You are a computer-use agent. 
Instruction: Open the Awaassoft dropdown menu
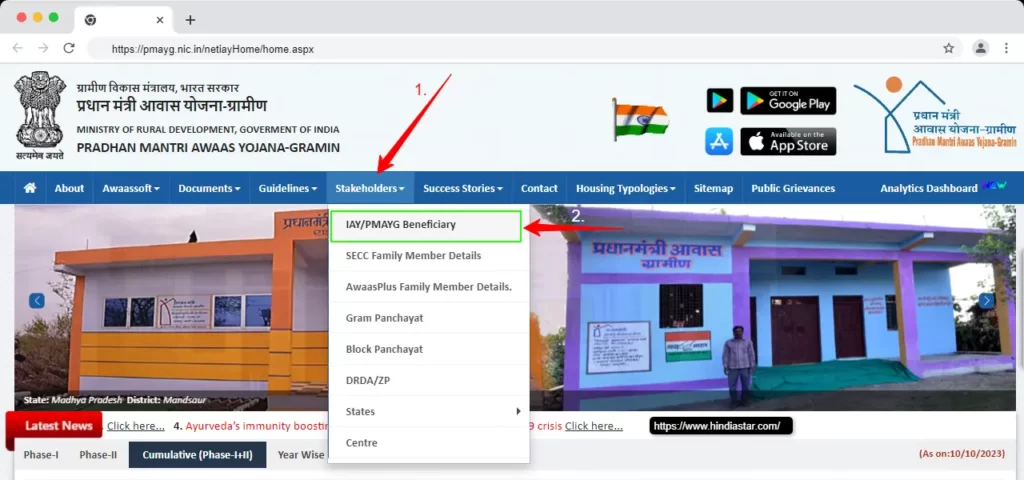(x=131, y=188)
